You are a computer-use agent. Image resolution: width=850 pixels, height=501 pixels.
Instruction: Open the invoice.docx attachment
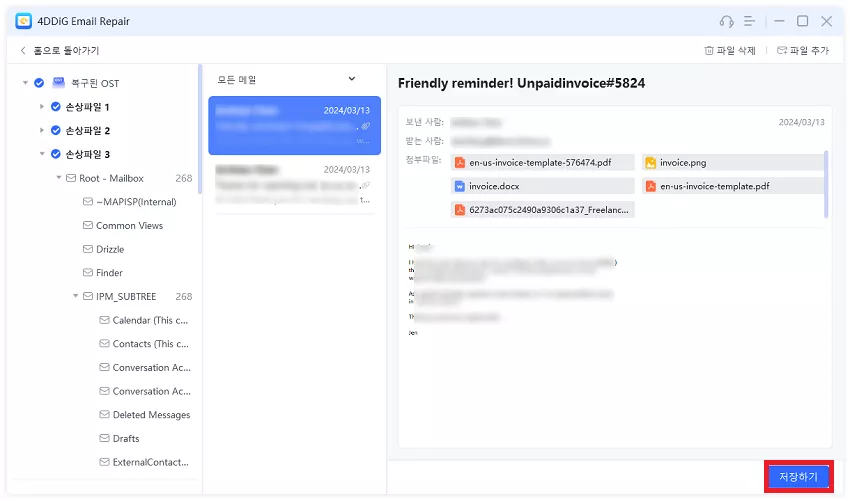[543, 186]
